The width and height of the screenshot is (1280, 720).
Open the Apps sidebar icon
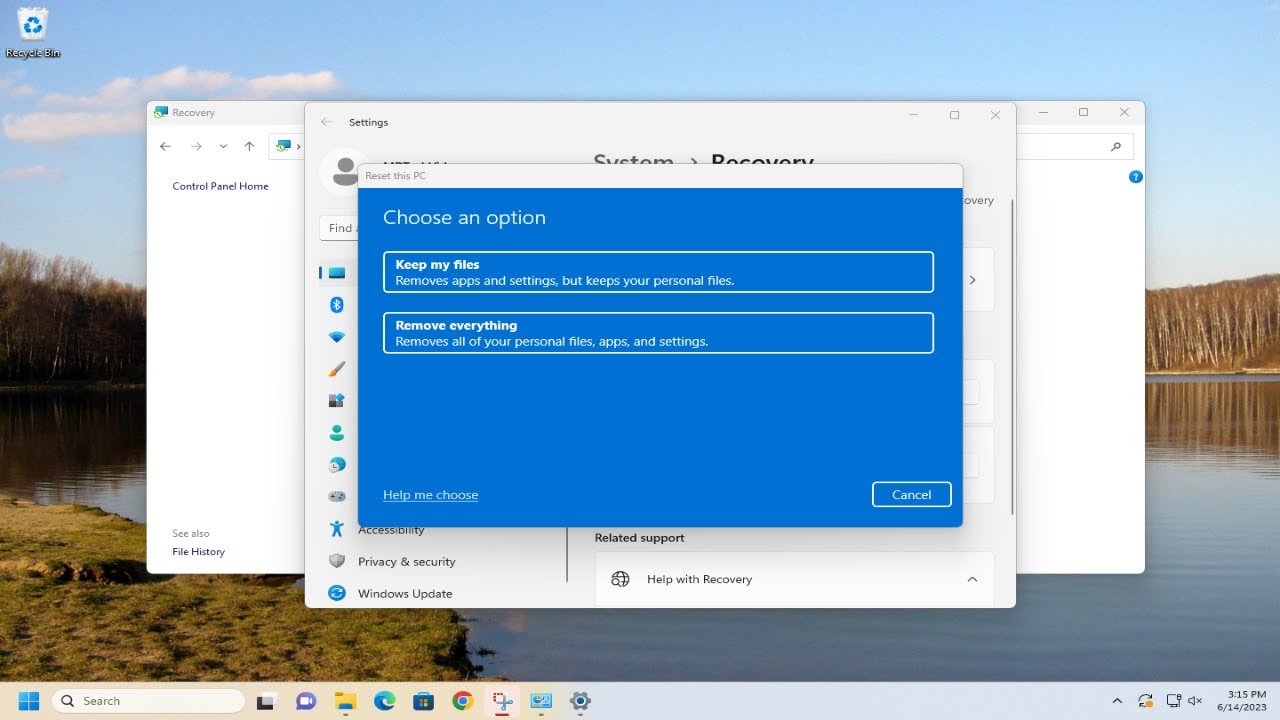(337, 400)
